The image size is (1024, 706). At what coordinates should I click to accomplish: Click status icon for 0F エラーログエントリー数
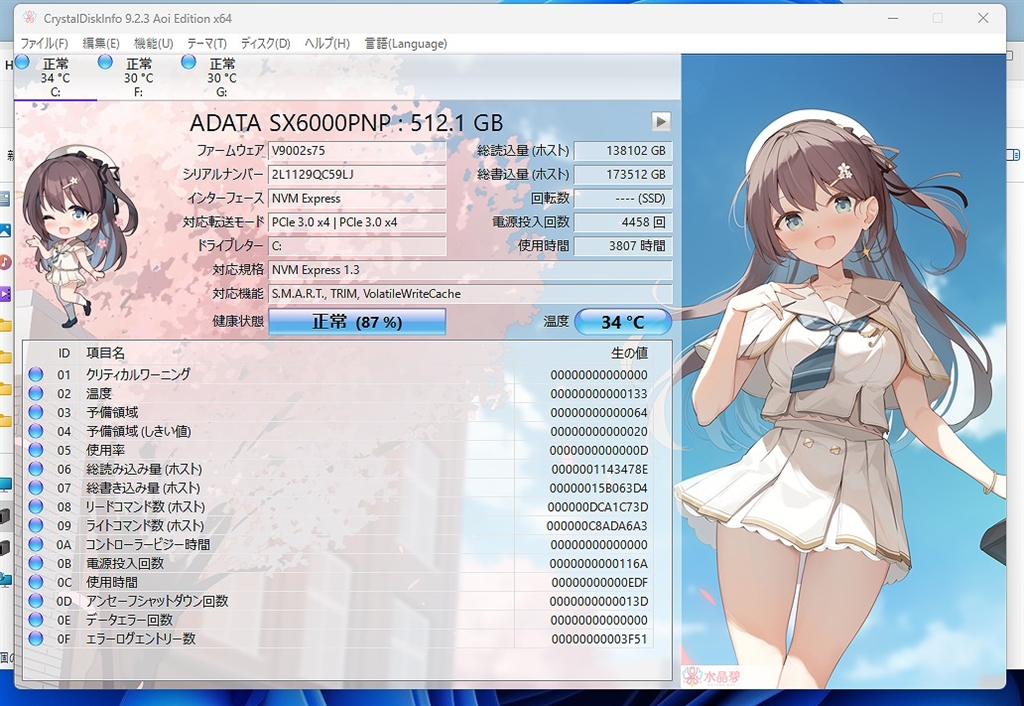(36, 638)
